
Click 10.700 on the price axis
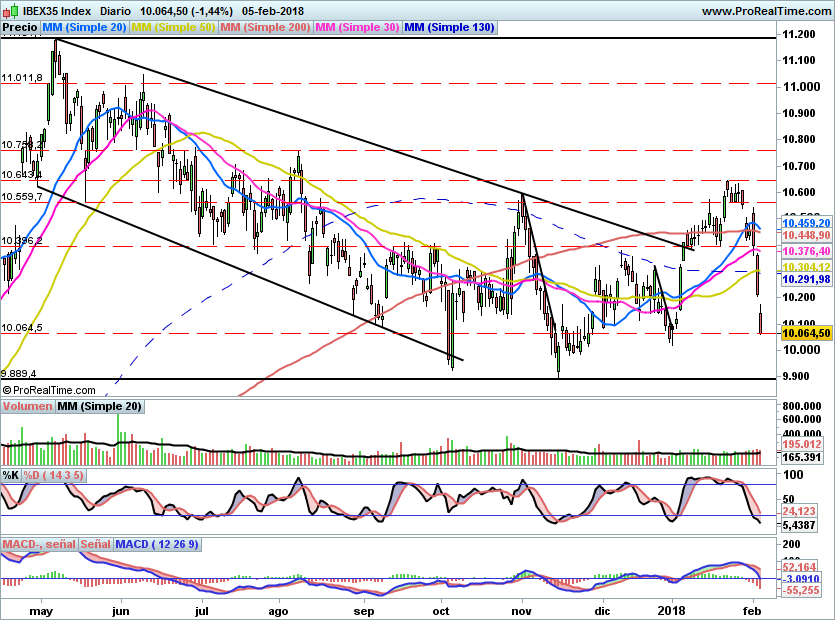click(x=798, y=166)
